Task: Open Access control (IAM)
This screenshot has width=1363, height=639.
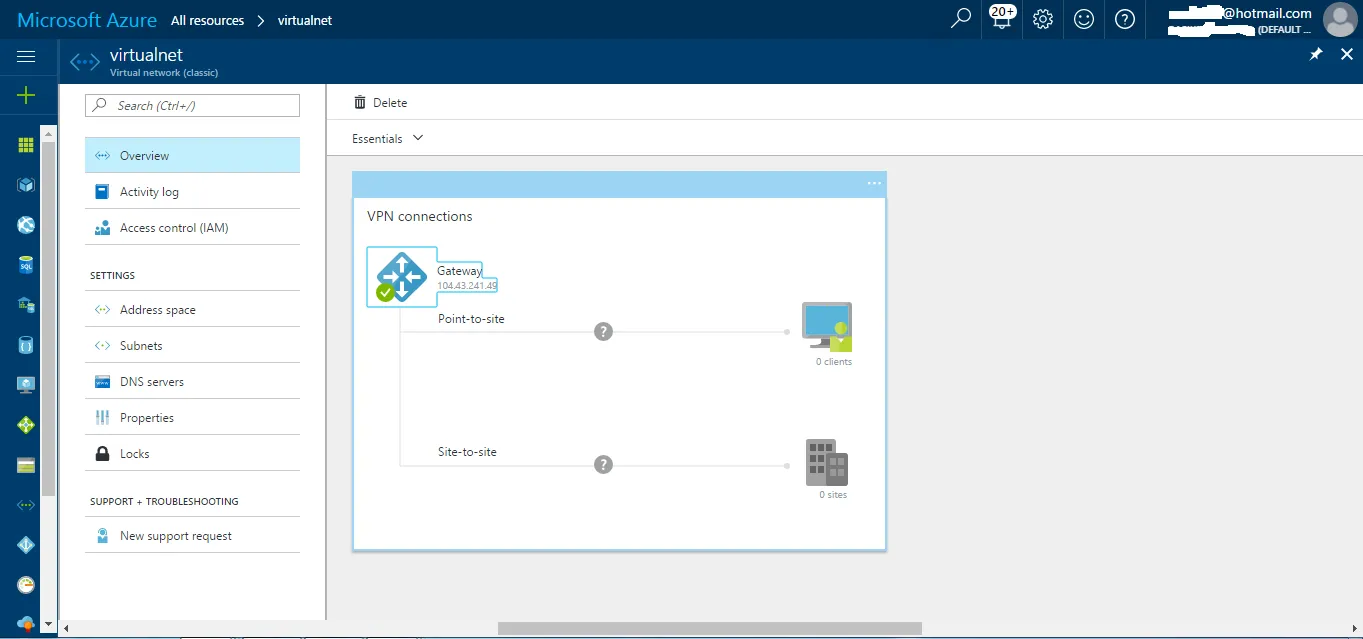Action: (x=192, y=227)
